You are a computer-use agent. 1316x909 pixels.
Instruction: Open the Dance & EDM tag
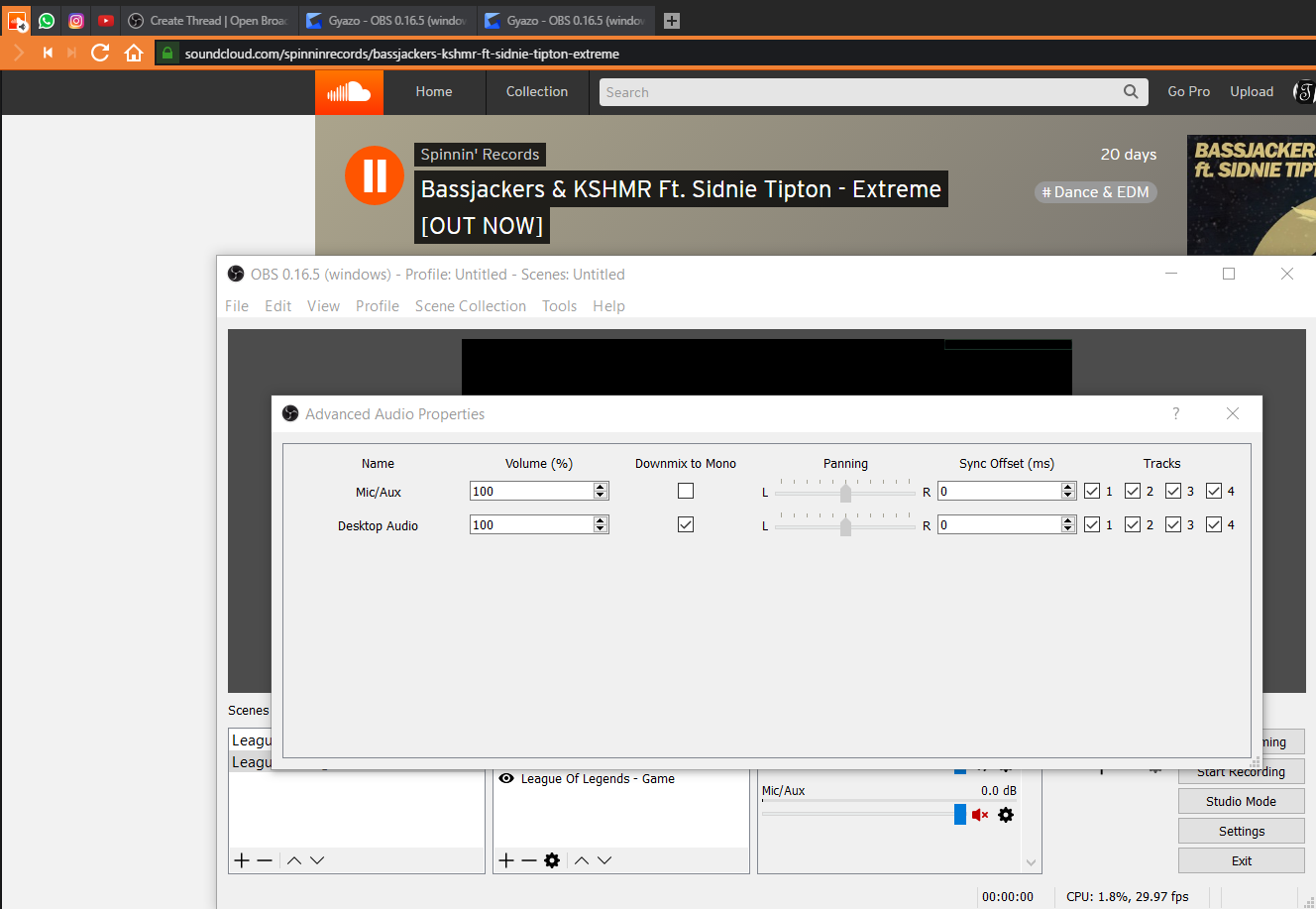click(1096, 192)
